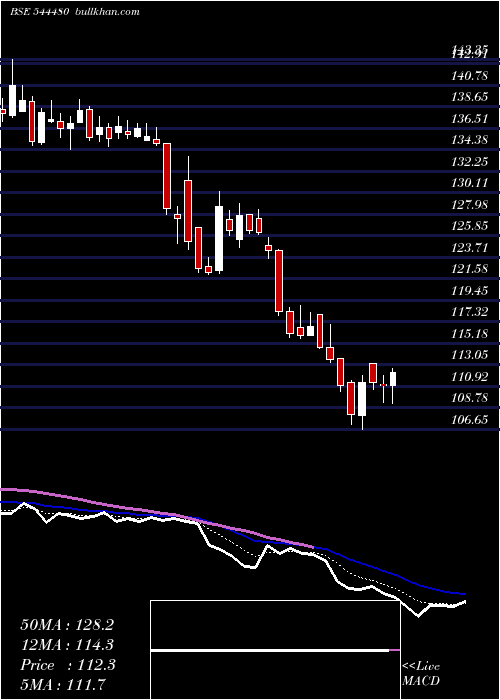The width and height of the screenshot is (500, 700).
Task: Select the 138.65 price level label
Action: 469,97
